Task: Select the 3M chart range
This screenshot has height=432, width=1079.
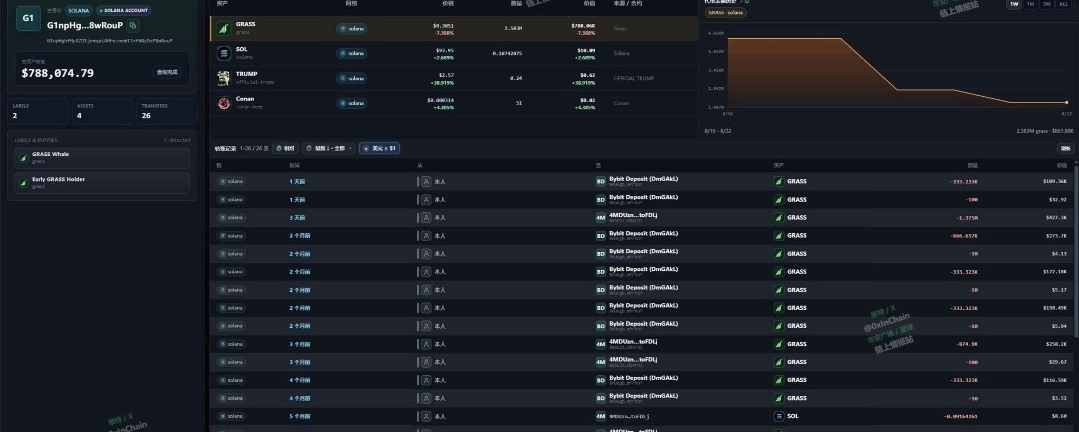Action: coord(1047,4)
